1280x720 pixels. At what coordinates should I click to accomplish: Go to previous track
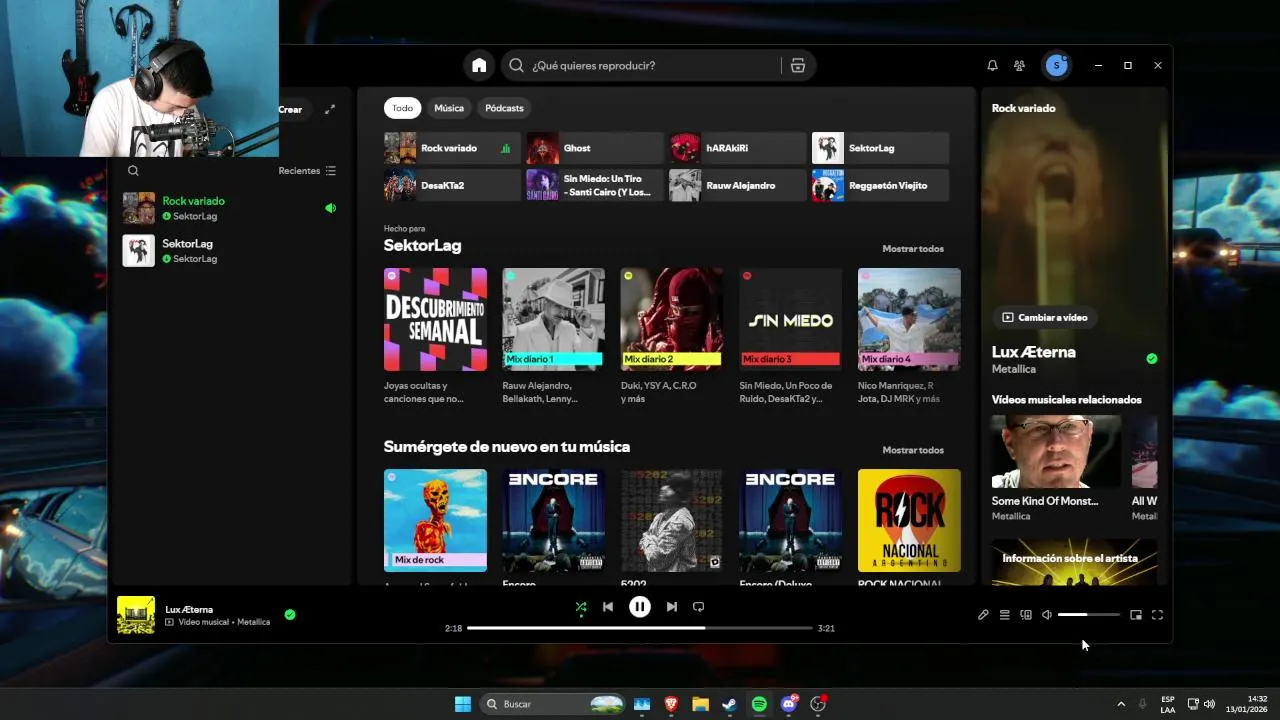(608, 606)
